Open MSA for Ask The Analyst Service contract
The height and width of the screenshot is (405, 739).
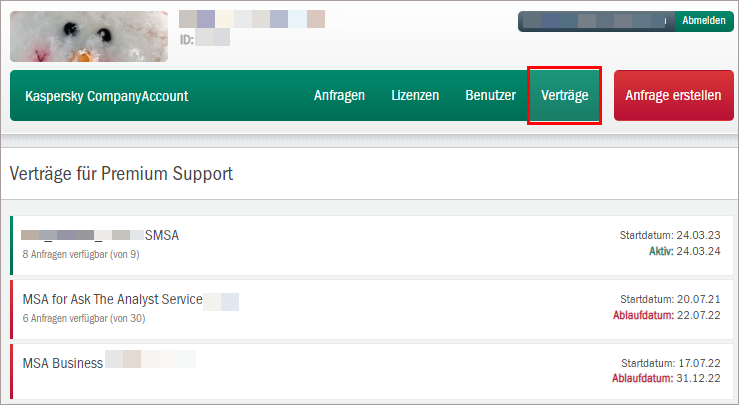pyautogui.click(x=371, y=309)
